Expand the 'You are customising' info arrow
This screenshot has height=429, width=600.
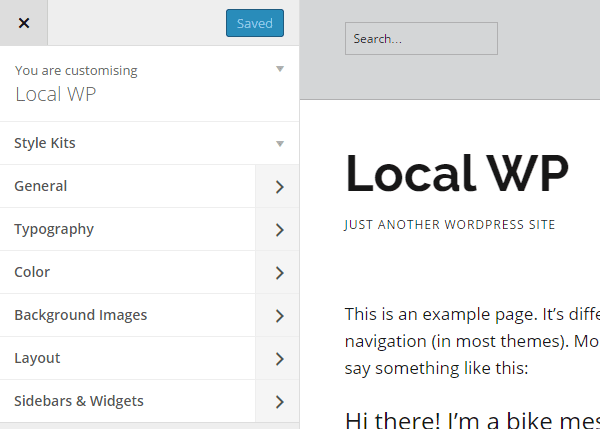pyautogui.click(x=280, y=69)
